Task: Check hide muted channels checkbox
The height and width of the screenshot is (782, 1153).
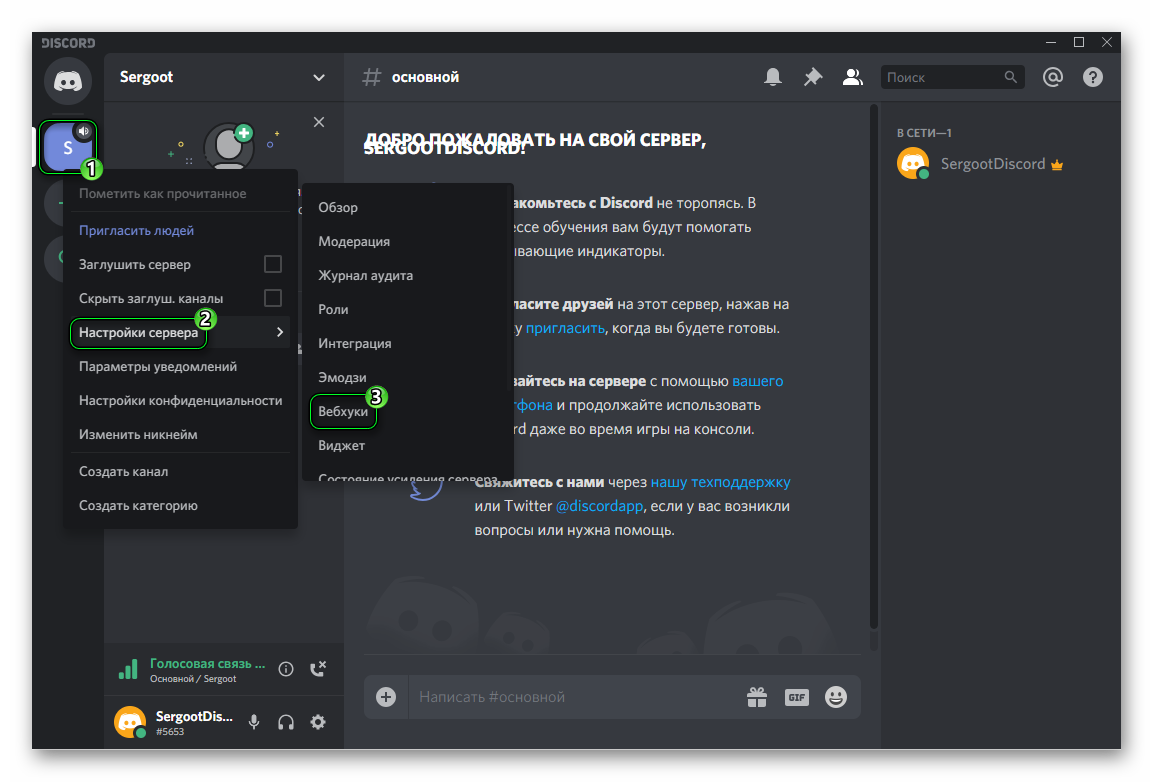Action: click(273, 298)
